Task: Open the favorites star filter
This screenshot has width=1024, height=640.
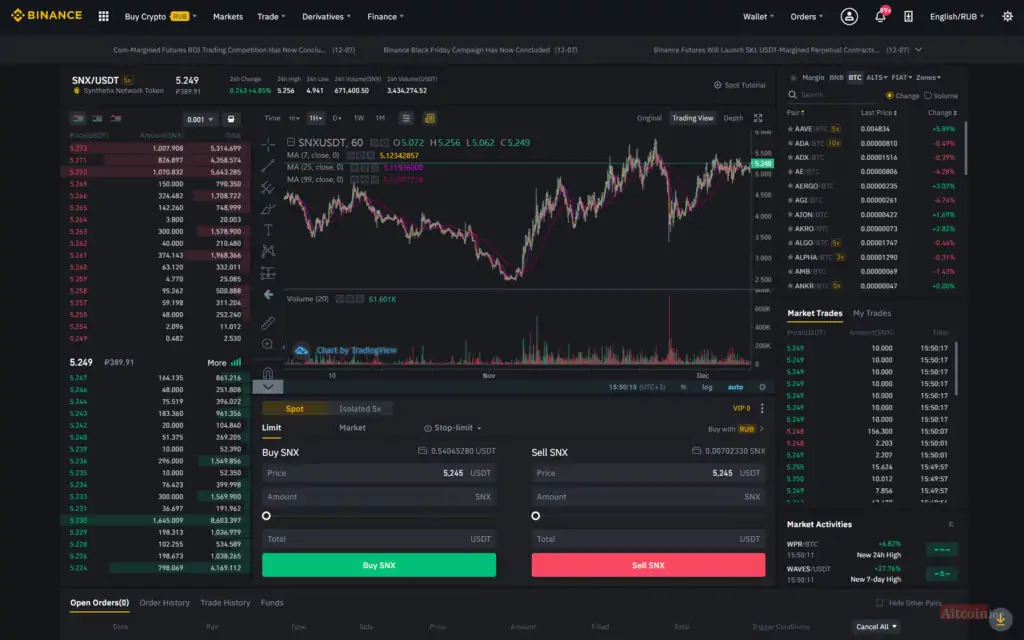Action: [793, 78]
